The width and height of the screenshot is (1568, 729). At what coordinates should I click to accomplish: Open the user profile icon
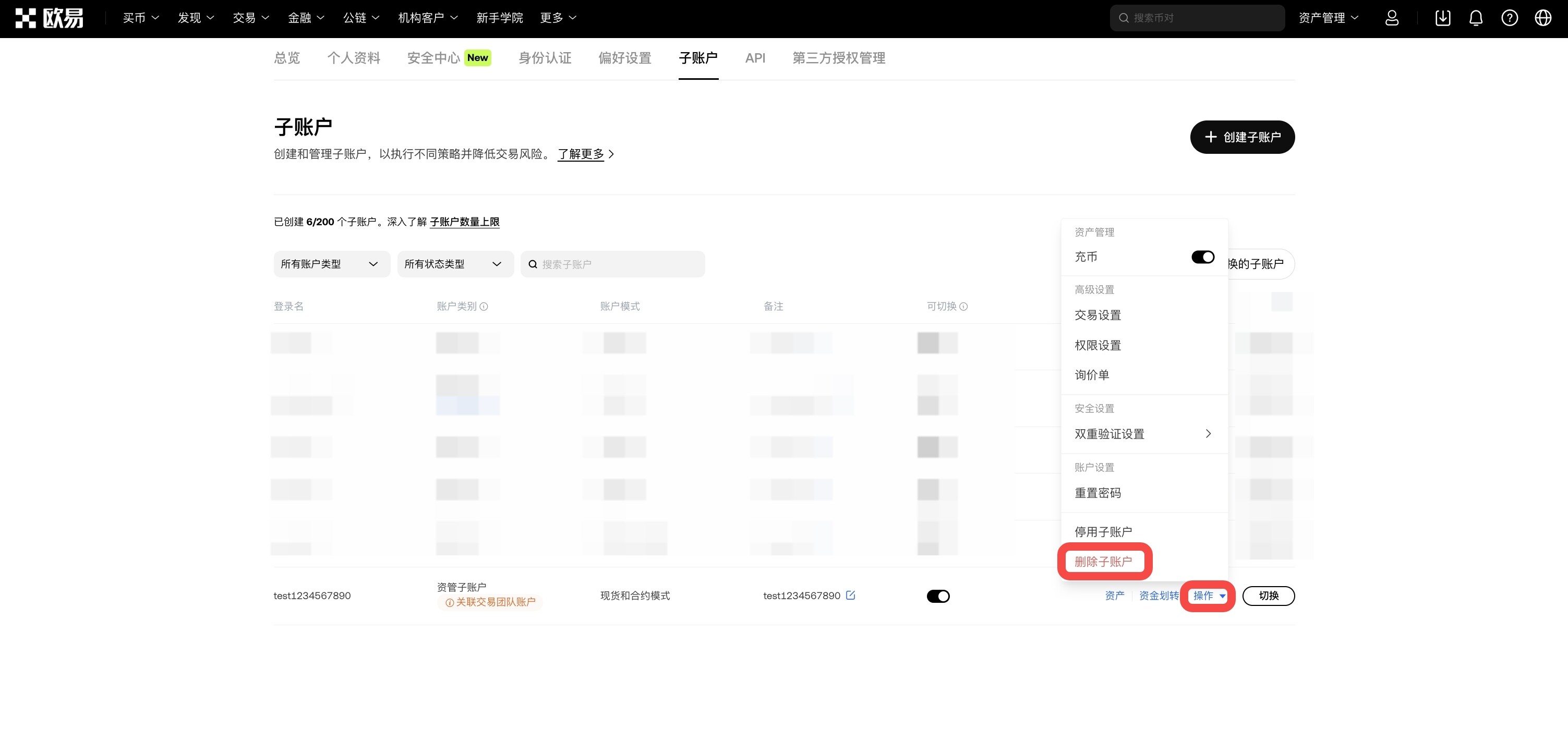(x=1392, y=18)
